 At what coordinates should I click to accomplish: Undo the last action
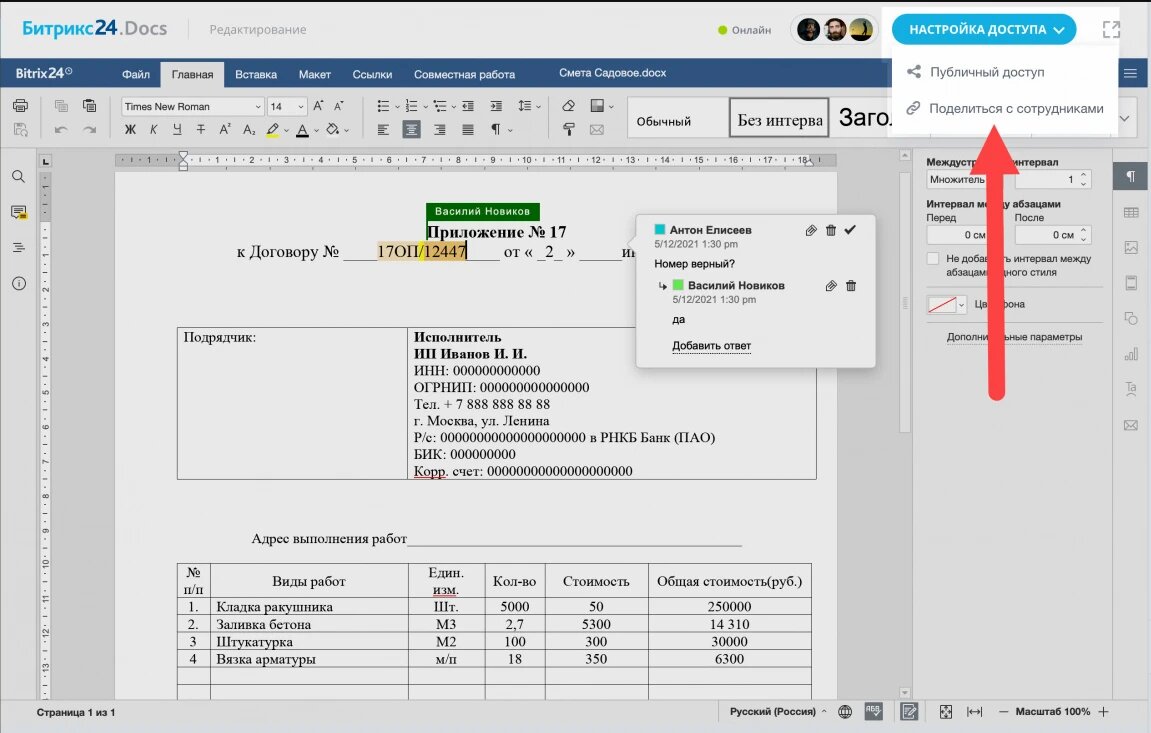pos(61,130)
